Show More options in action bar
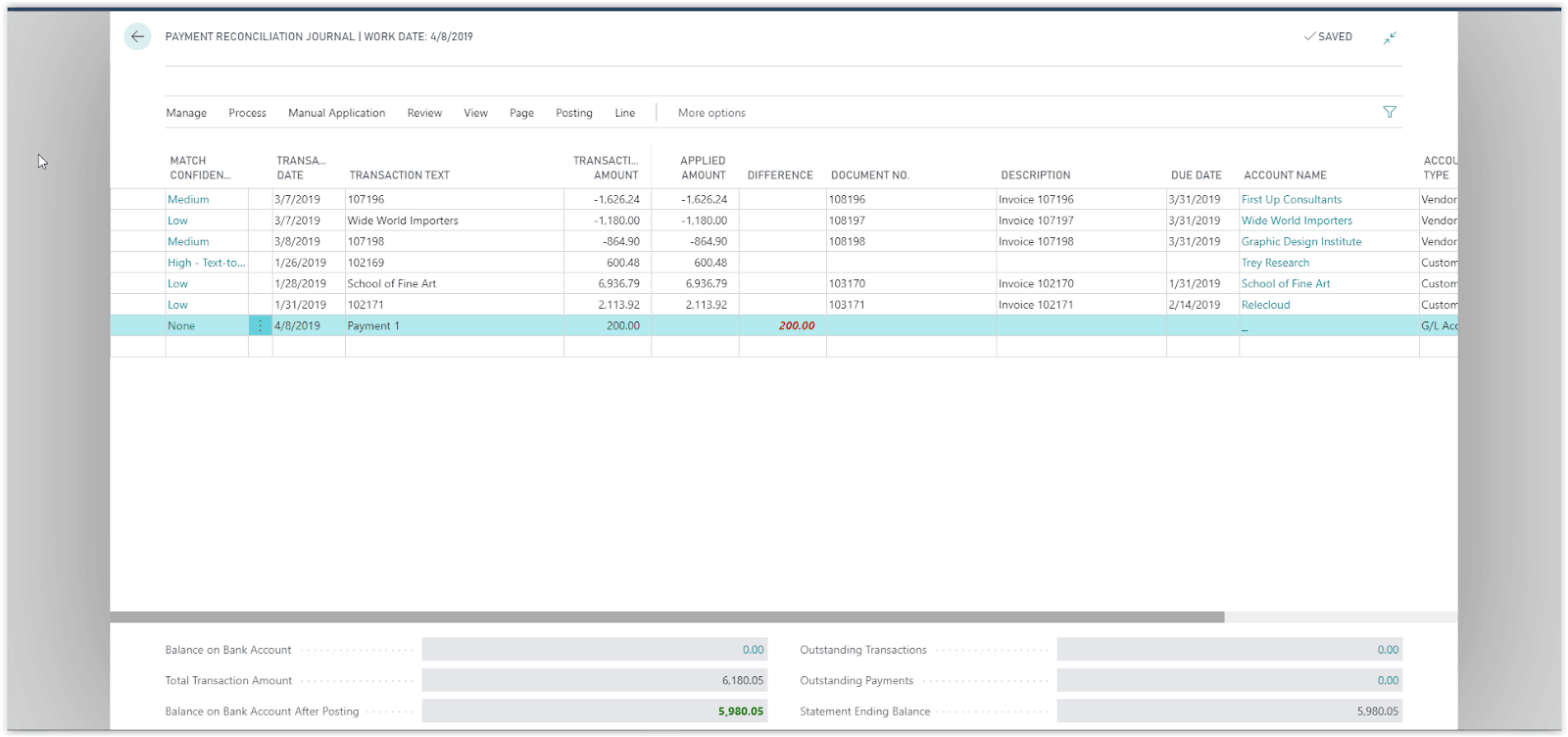 coord(711,113)
